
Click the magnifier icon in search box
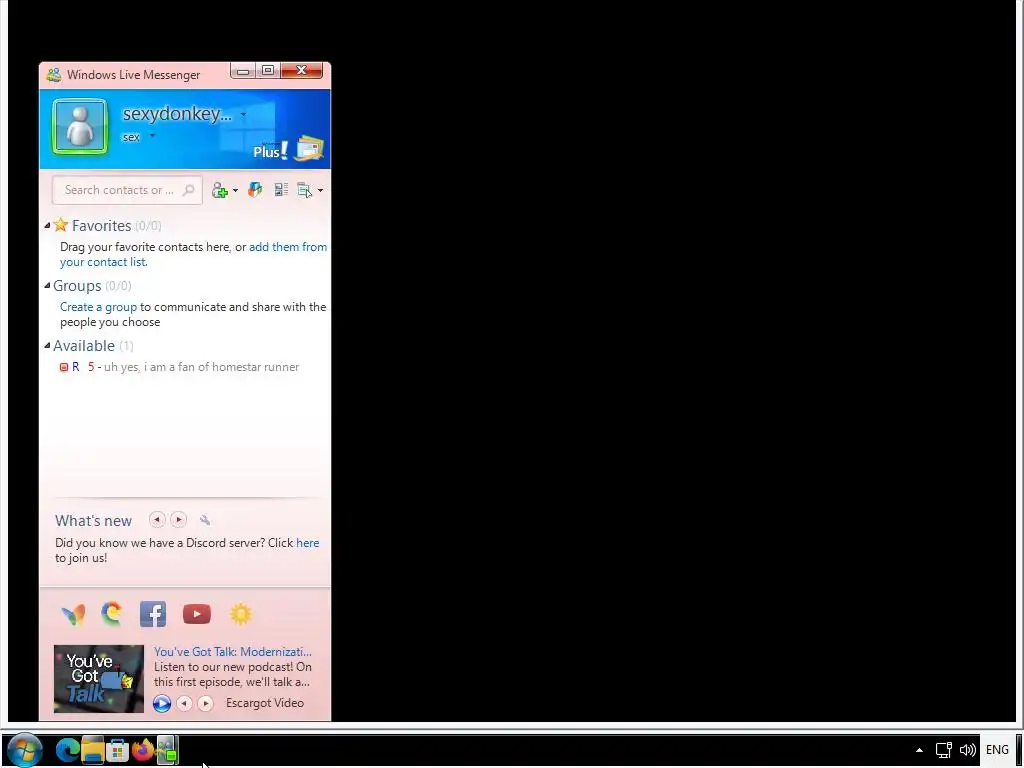coord(188,190)
